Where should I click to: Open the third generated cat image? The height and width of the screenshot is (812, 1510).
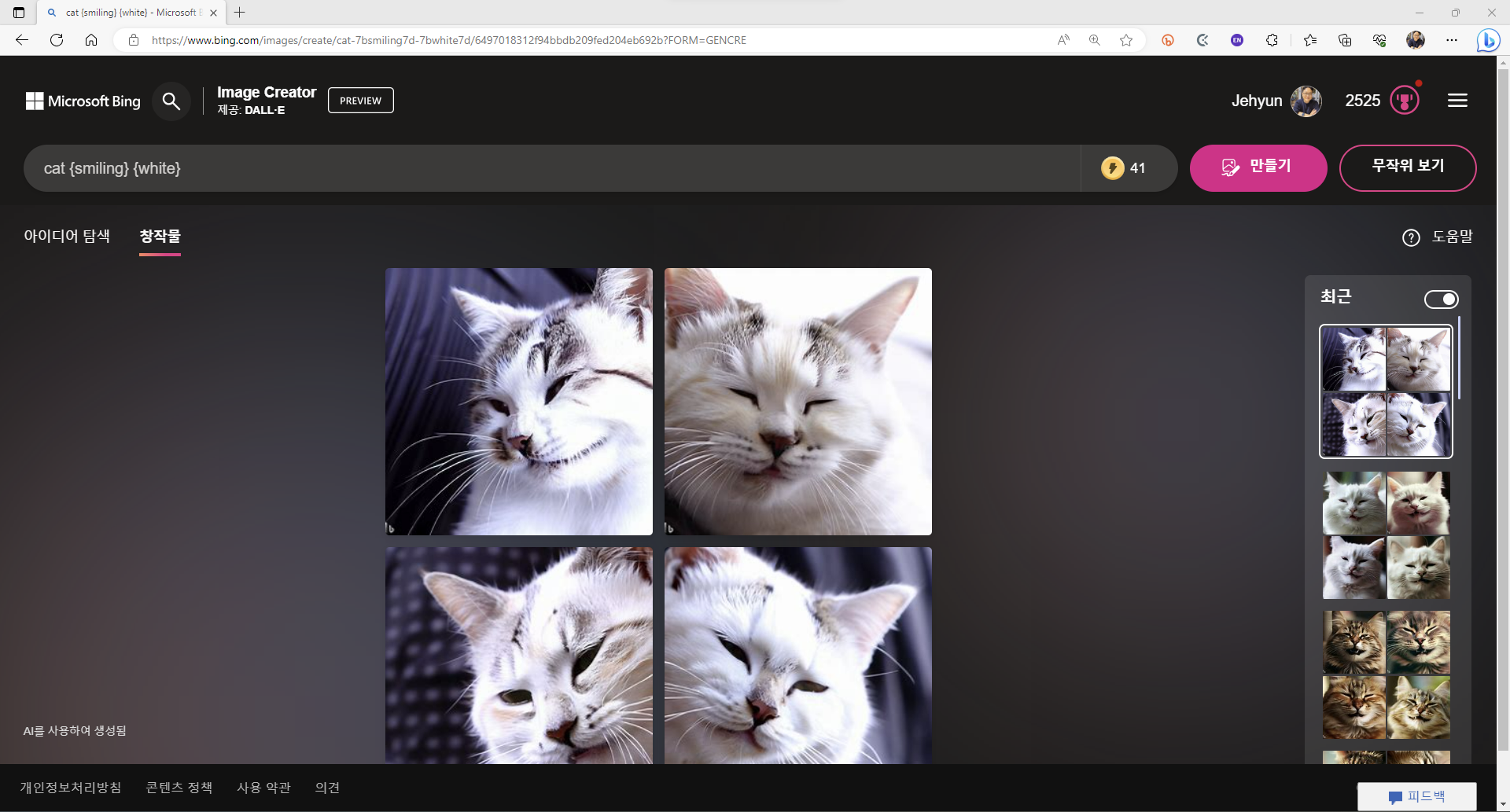click(519, 656)
